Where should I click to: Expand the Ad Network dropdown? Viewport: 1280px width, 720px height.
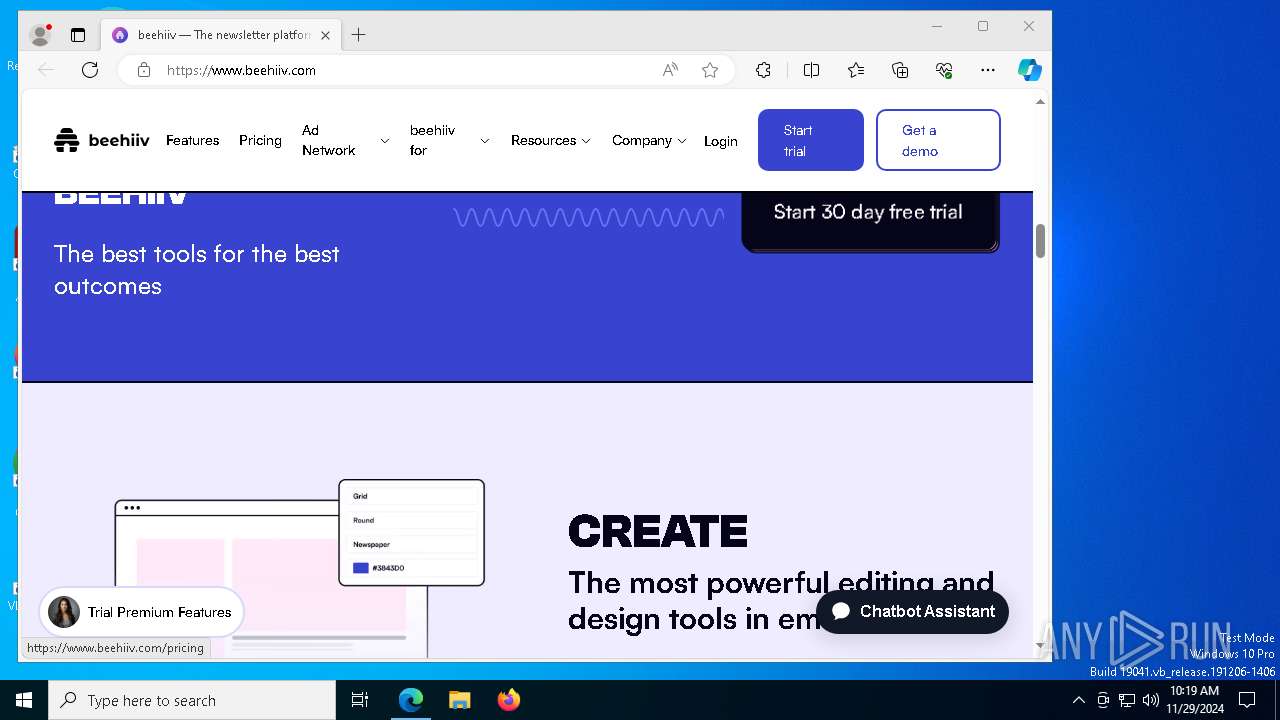[345, 140]
